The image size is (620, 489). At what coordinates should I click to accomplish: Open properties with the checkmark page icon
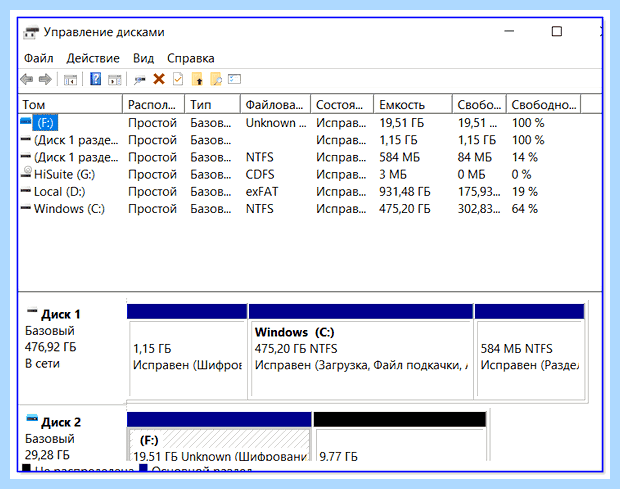(x=178, y=79)
